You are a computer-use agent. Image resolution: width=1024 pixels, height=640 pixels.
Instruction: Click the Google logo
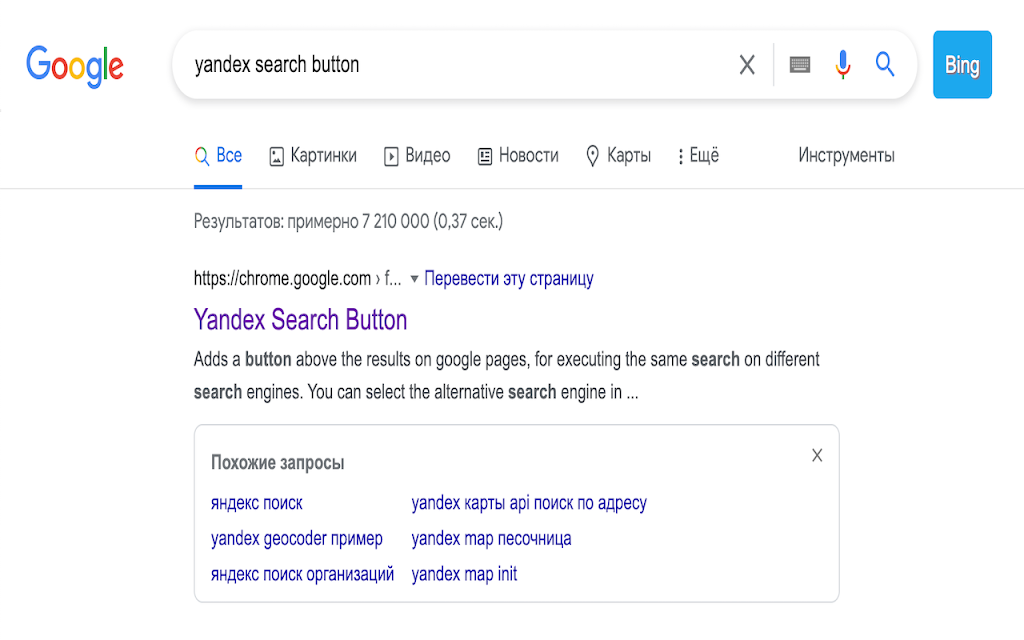click(75, 65)
